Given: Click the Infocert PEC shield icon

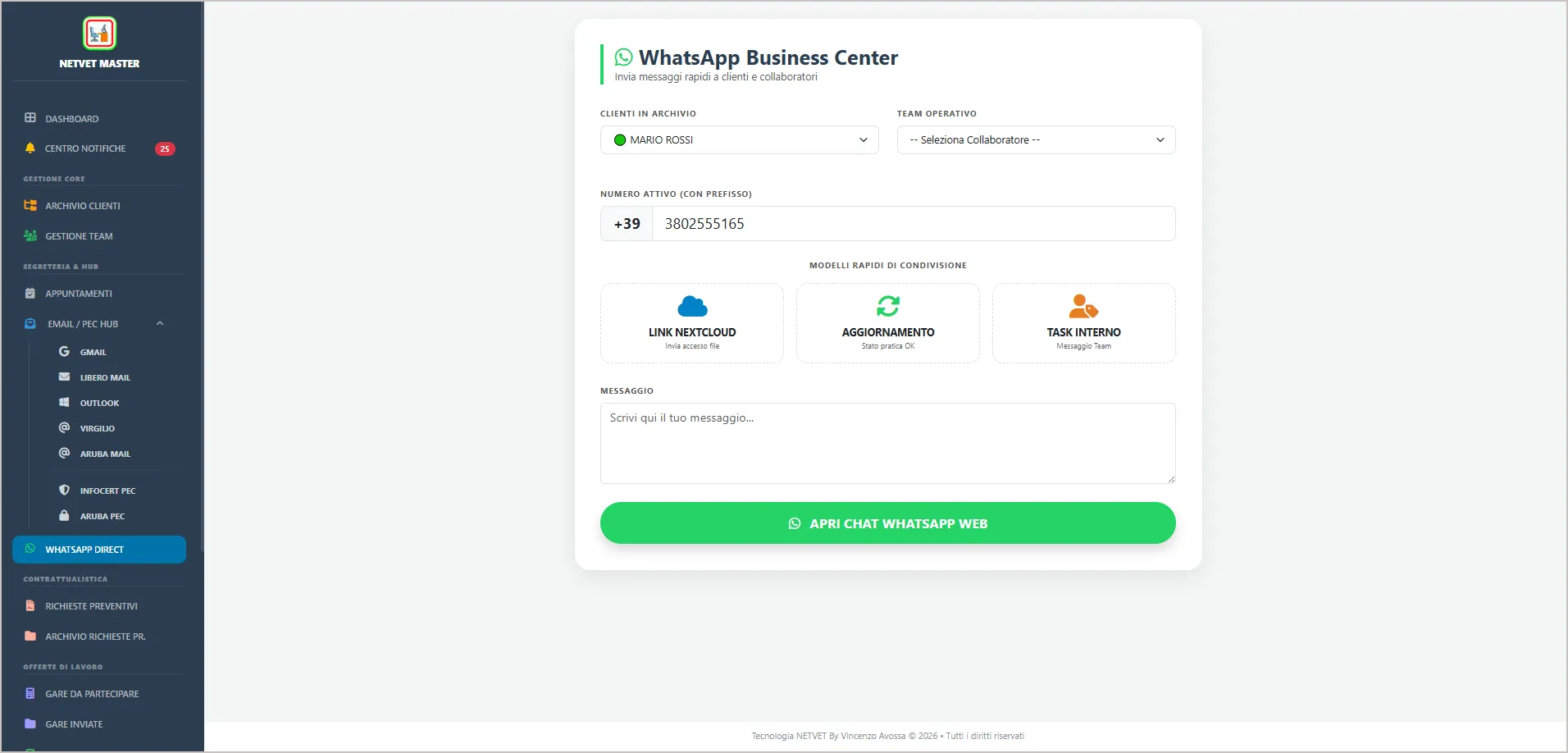Looking at the screenshot, I should coord(64,490).
